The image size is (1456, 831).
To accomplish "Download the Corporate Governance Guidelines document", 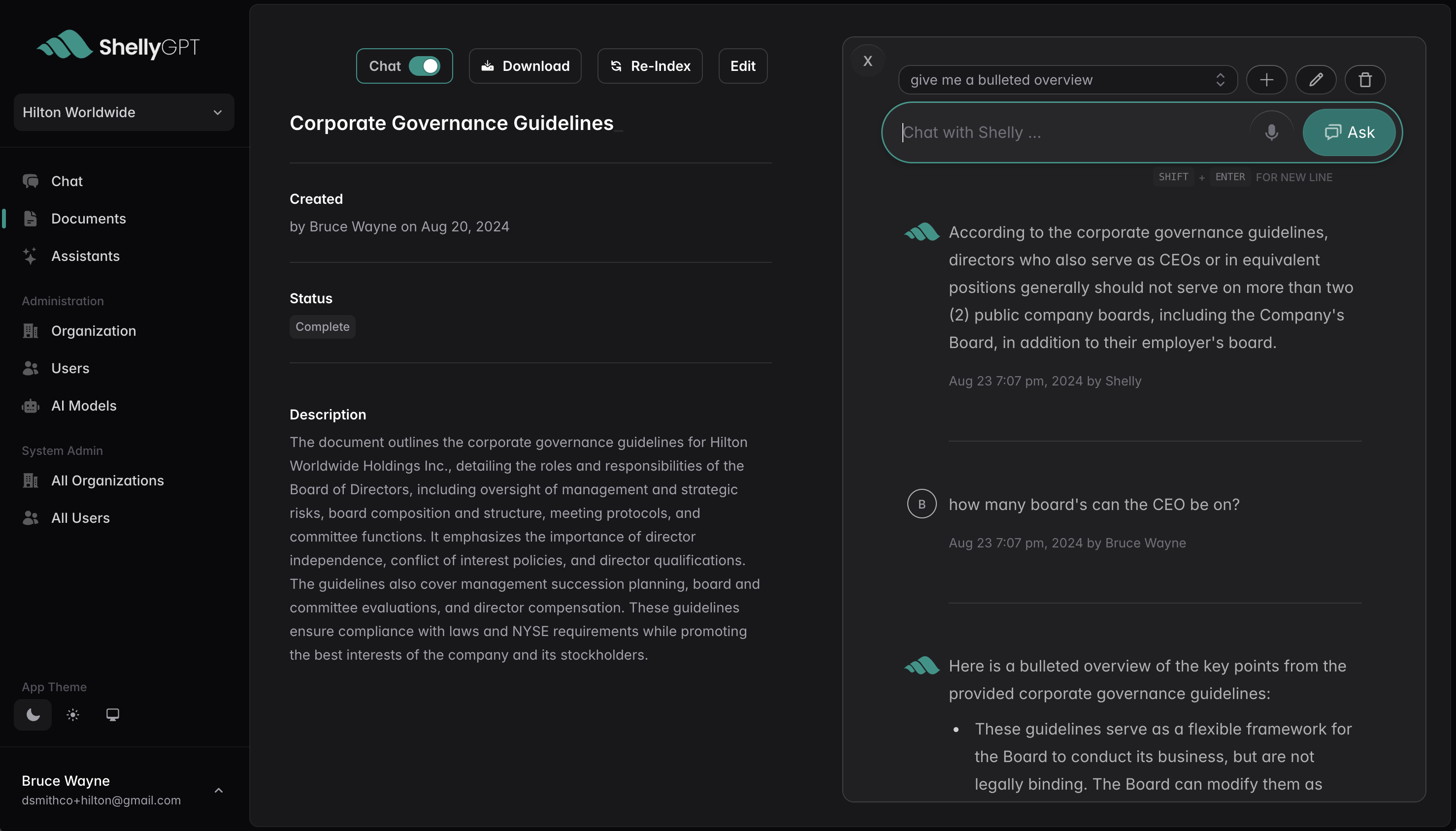I will click(x=524, y=65).
